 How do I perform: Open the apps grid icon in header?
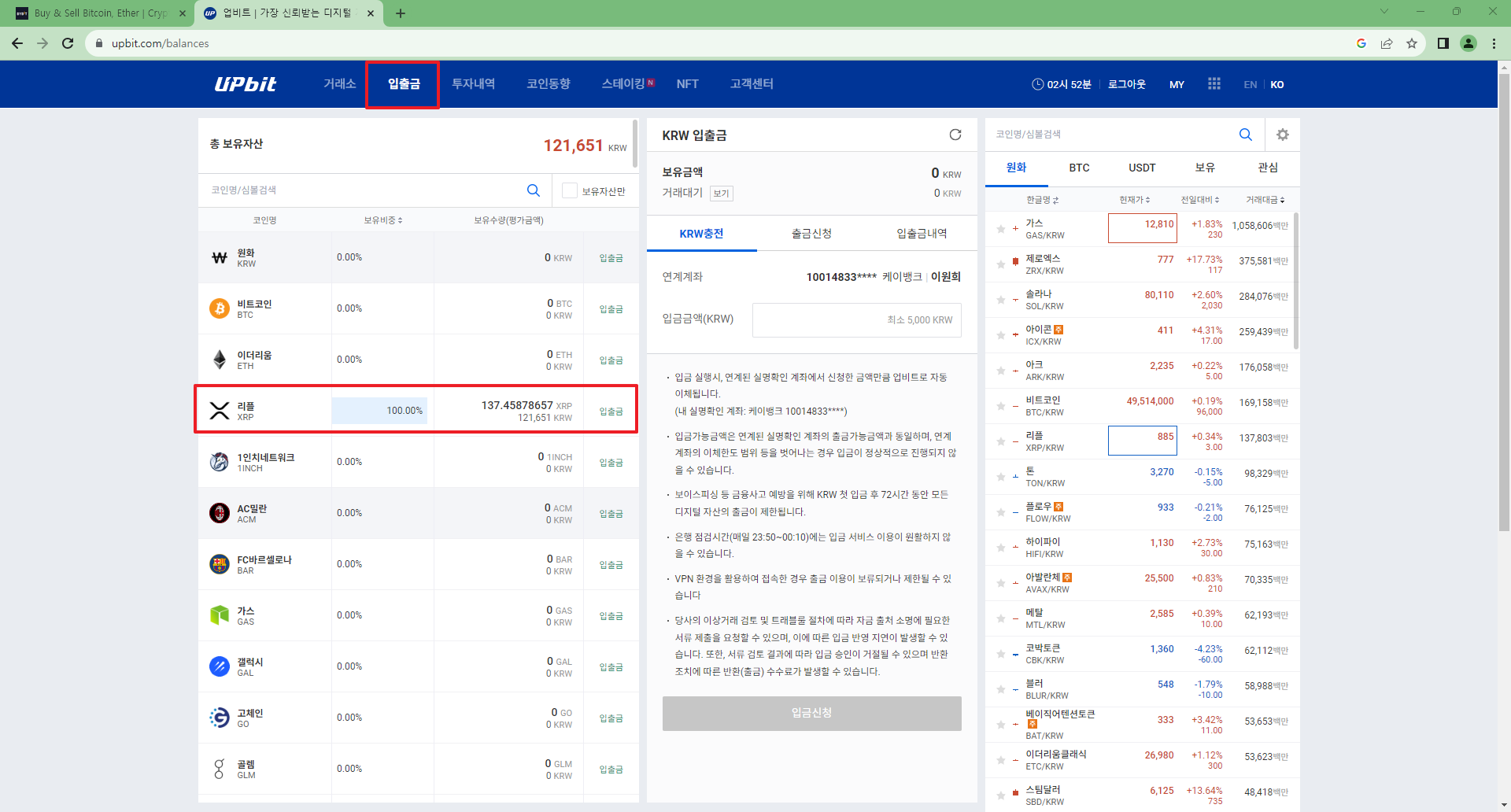click(x=1214, y=84)
